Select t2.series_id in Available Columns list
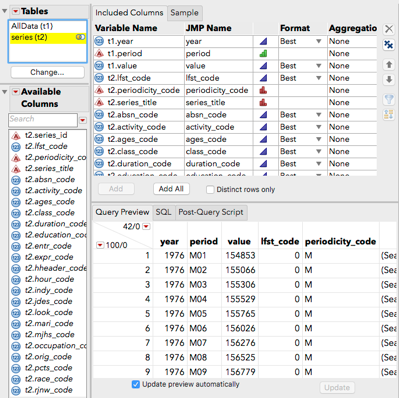 point(46,135)
